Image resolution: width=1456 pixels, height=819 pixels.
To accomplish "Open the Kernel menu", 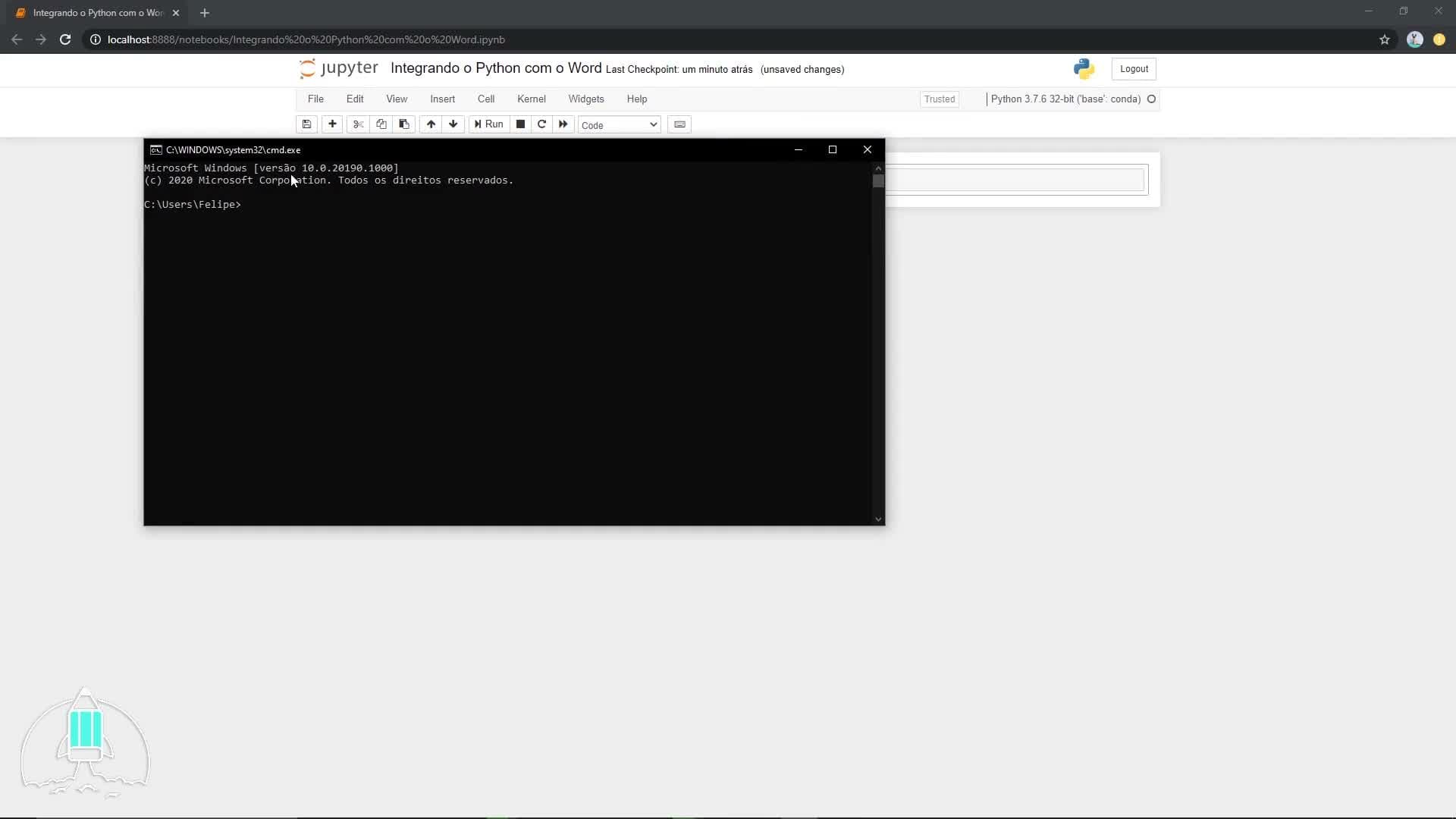I will [x=532, y=99].
